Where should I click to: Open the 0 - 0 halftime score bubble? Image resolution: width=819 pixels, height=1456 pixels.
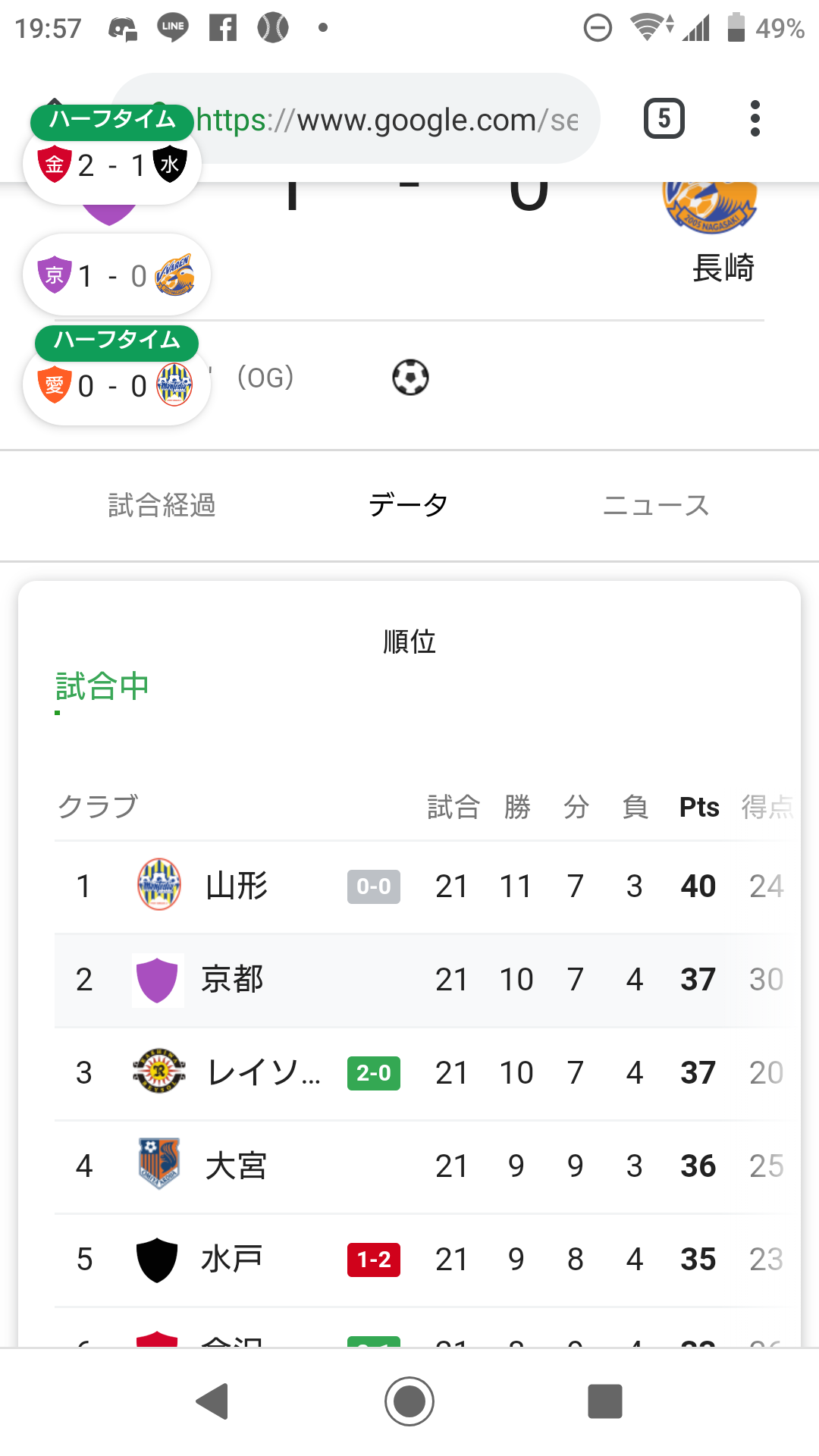116,386
